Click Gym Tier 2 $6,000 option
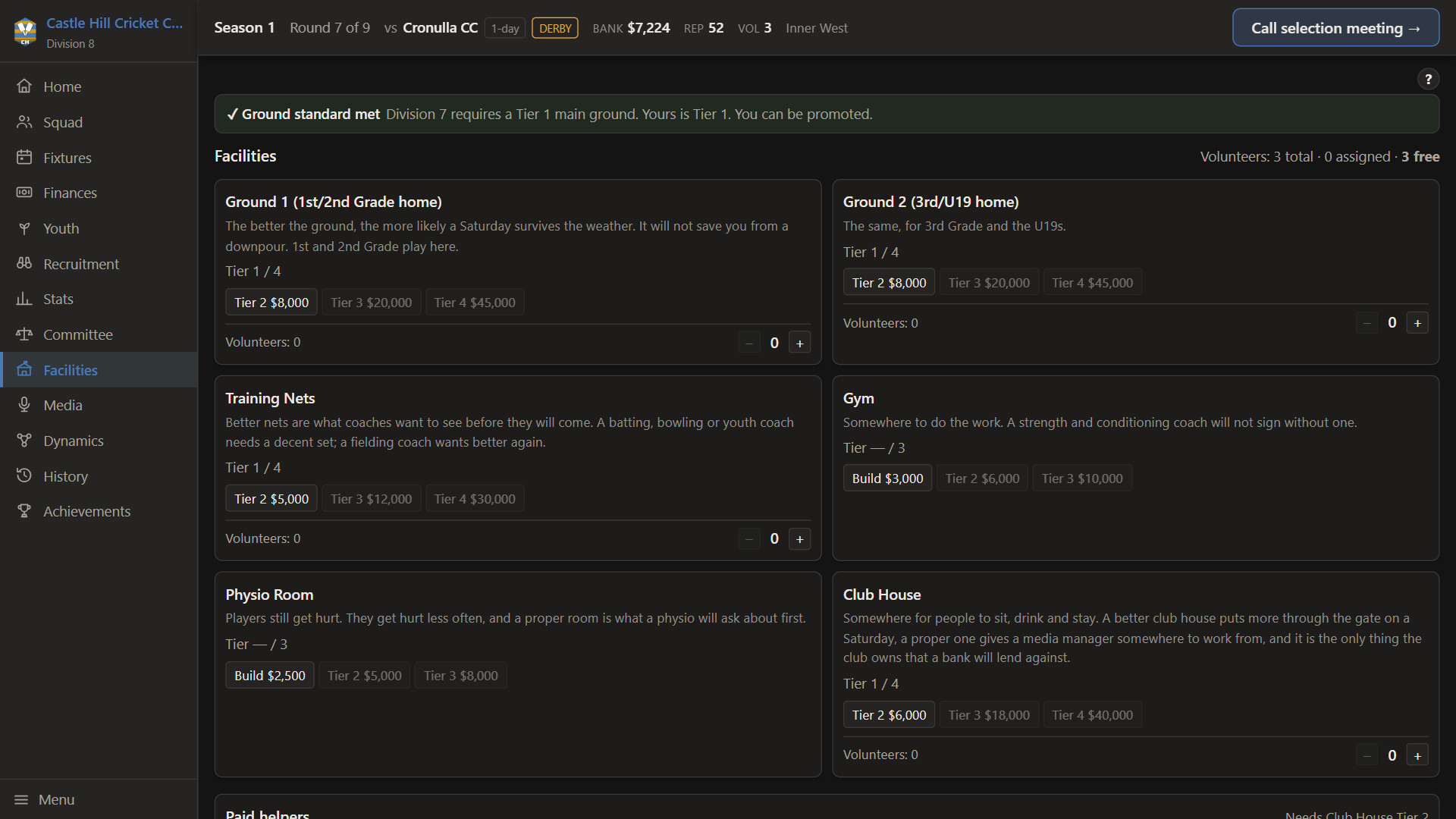This screenshot has width=1456, height=819. [x=982, y=479]
